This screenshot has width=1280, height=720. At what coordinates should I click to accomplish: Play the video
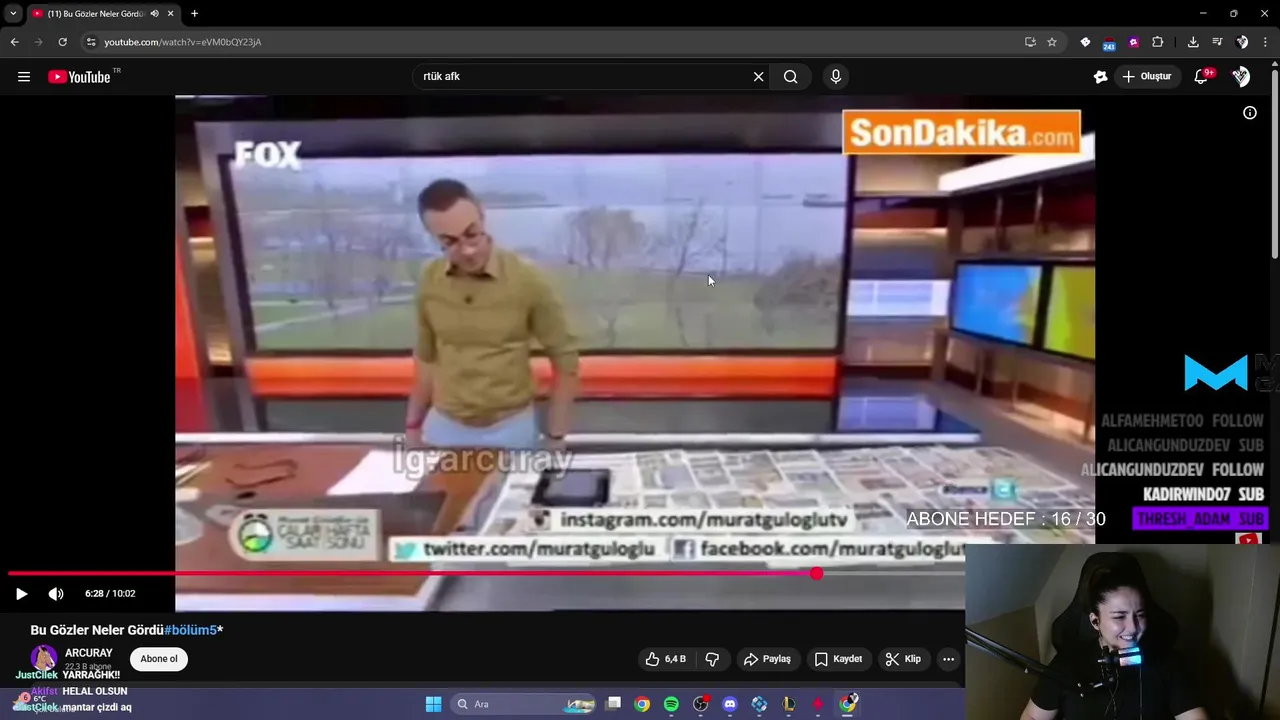coord(21,594)
